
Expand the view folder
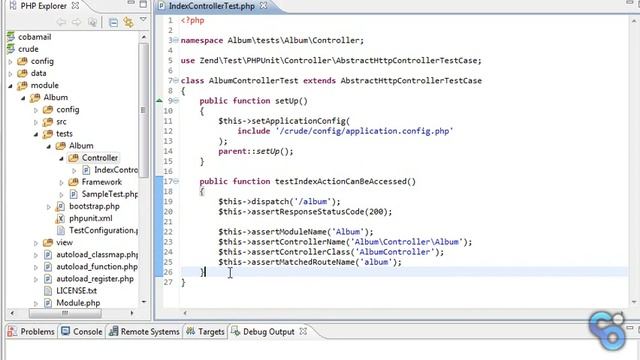click(x=36, y=243)
